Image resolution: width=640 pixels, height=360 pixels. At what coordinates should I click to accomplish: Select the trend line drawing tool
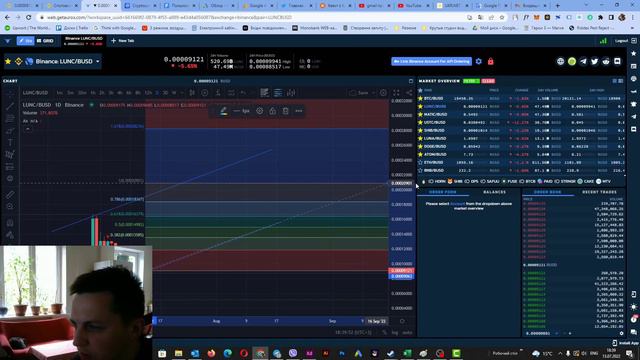coord(10,106)
